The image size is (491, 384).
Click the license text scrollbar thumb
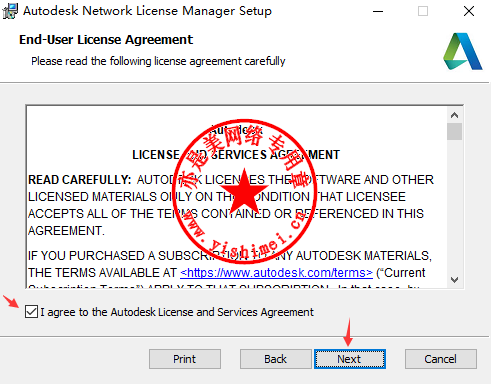(x=454, y=132)
